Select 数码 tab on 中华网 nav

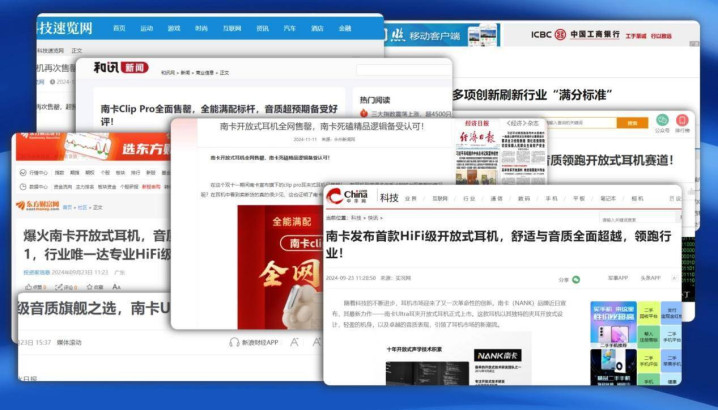pyautogui.click(x=524, y=199)
